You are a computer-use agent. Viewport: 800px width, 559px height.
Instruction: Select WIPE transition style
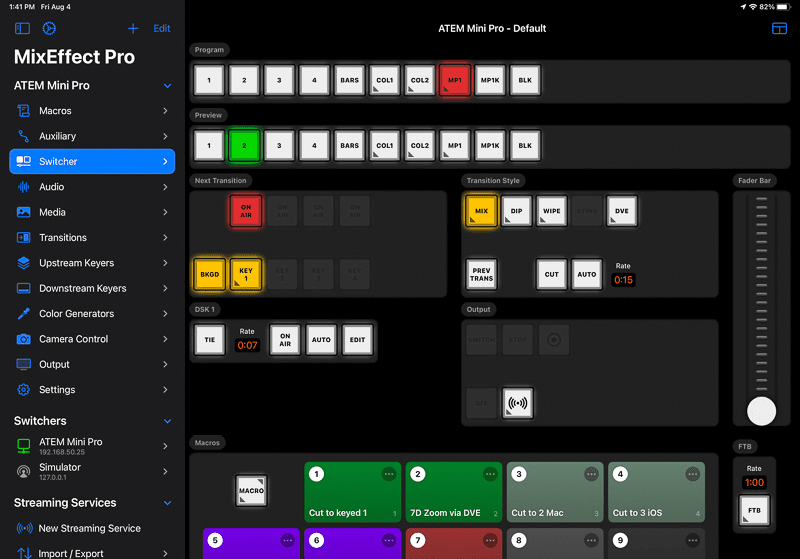(x=552, y=211)
